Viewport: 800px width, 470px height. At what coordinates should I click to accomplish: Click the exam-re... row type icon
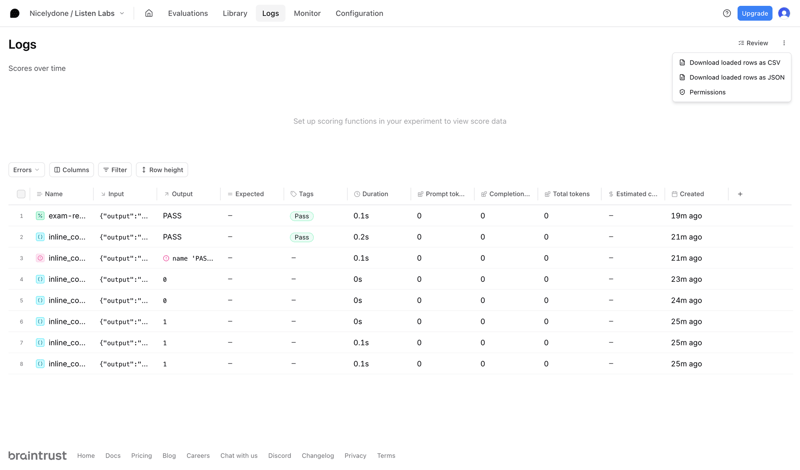click(x=40, y=216)
